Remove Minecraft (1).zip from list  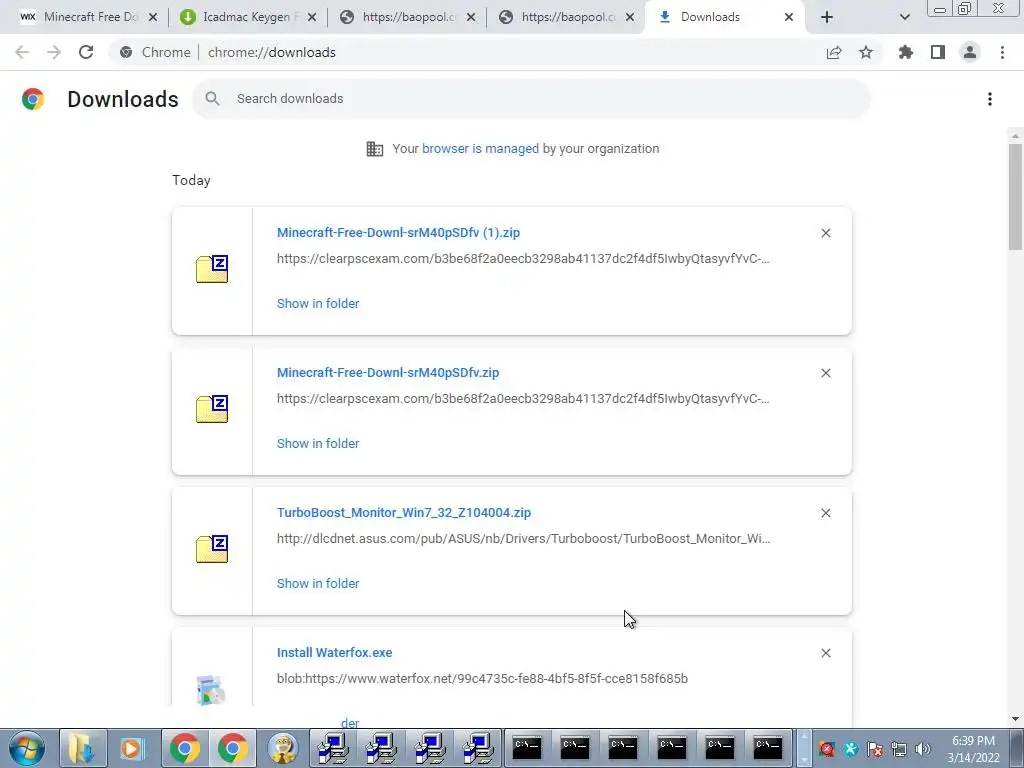[826, 233]
